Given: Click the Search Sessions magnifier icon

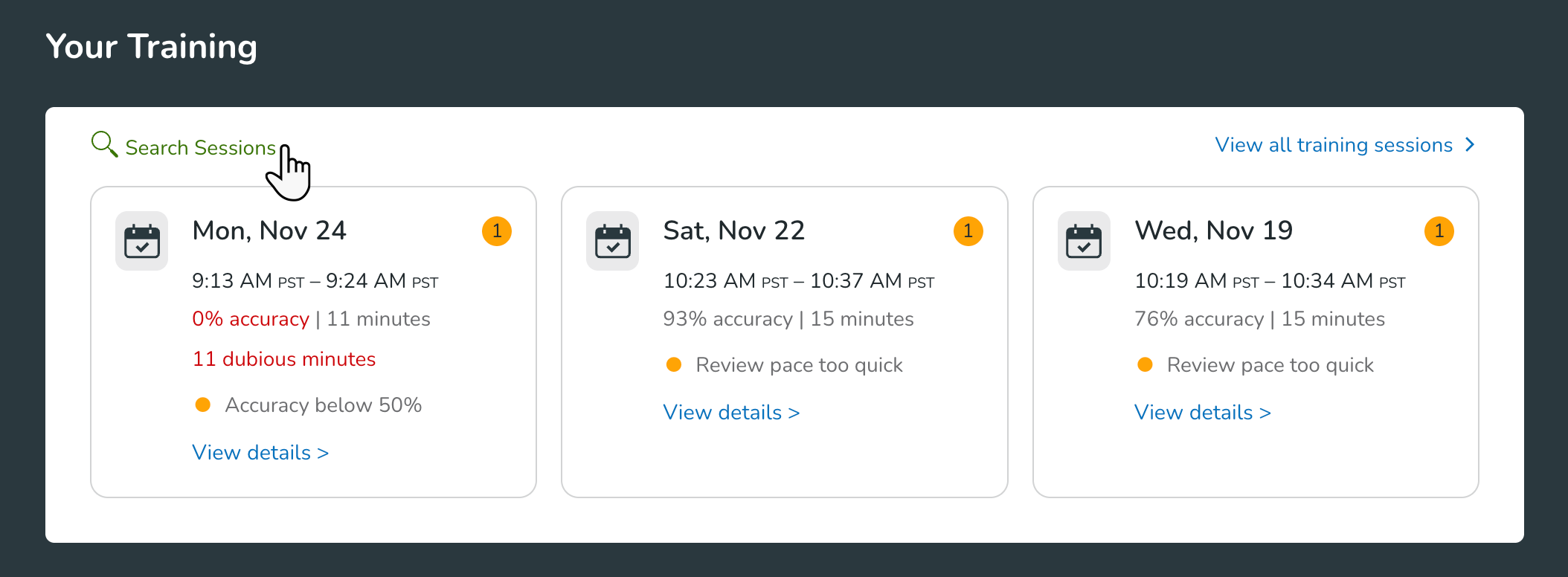Looking at the screenshot, I should tap(103, 144).
